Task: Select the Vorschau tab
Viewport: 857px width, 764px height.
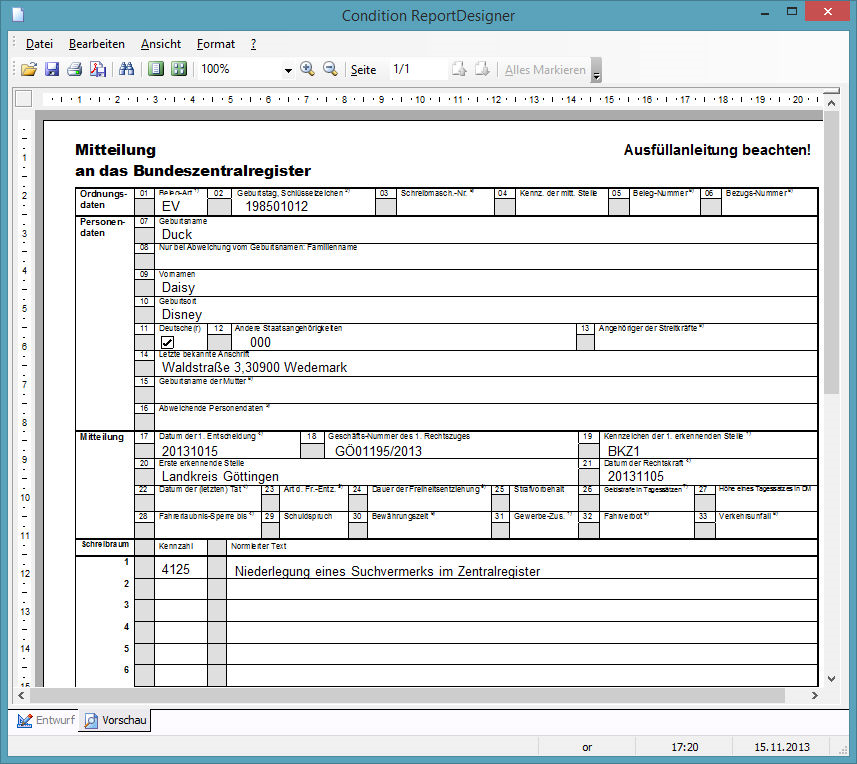Action: [x=115, y=720]
